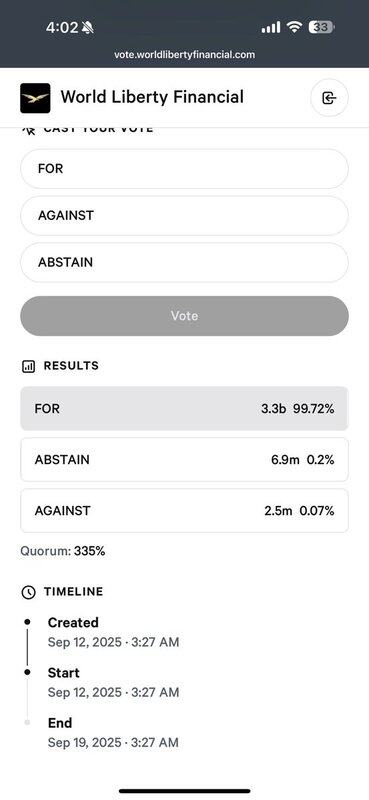
Task: Open the FOR result row showing 99.72%
Action: click(184, 408)
